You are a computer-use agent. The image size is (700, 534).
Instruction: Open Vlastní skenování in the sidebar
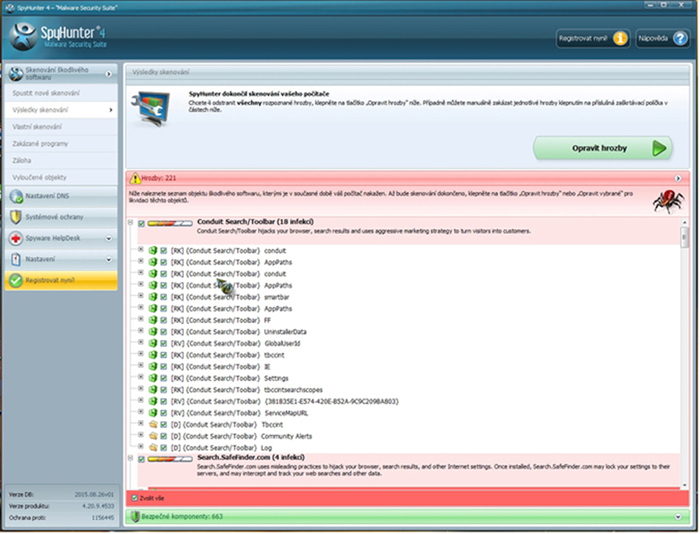point(41,125)
